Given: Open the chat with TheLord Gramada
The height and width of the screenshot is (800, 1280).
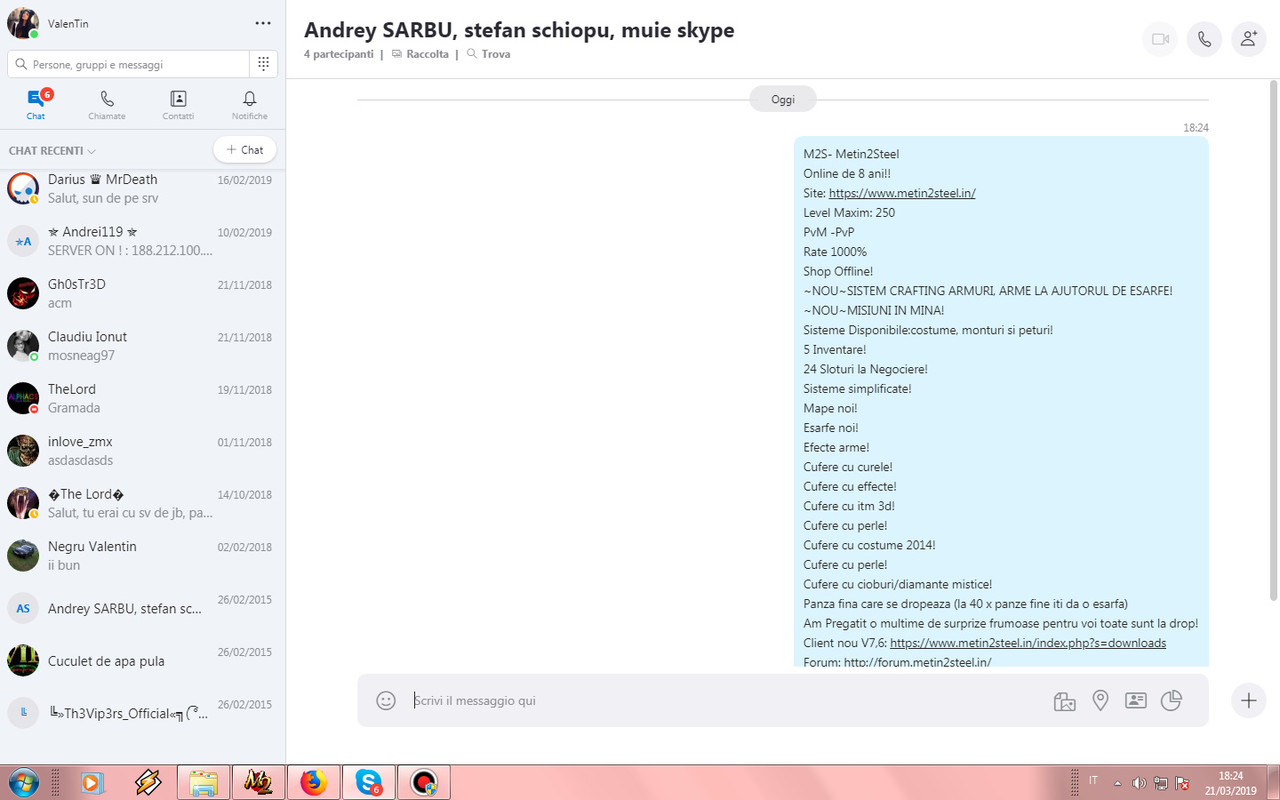Looking at the screenshot, I should point(142,398).
